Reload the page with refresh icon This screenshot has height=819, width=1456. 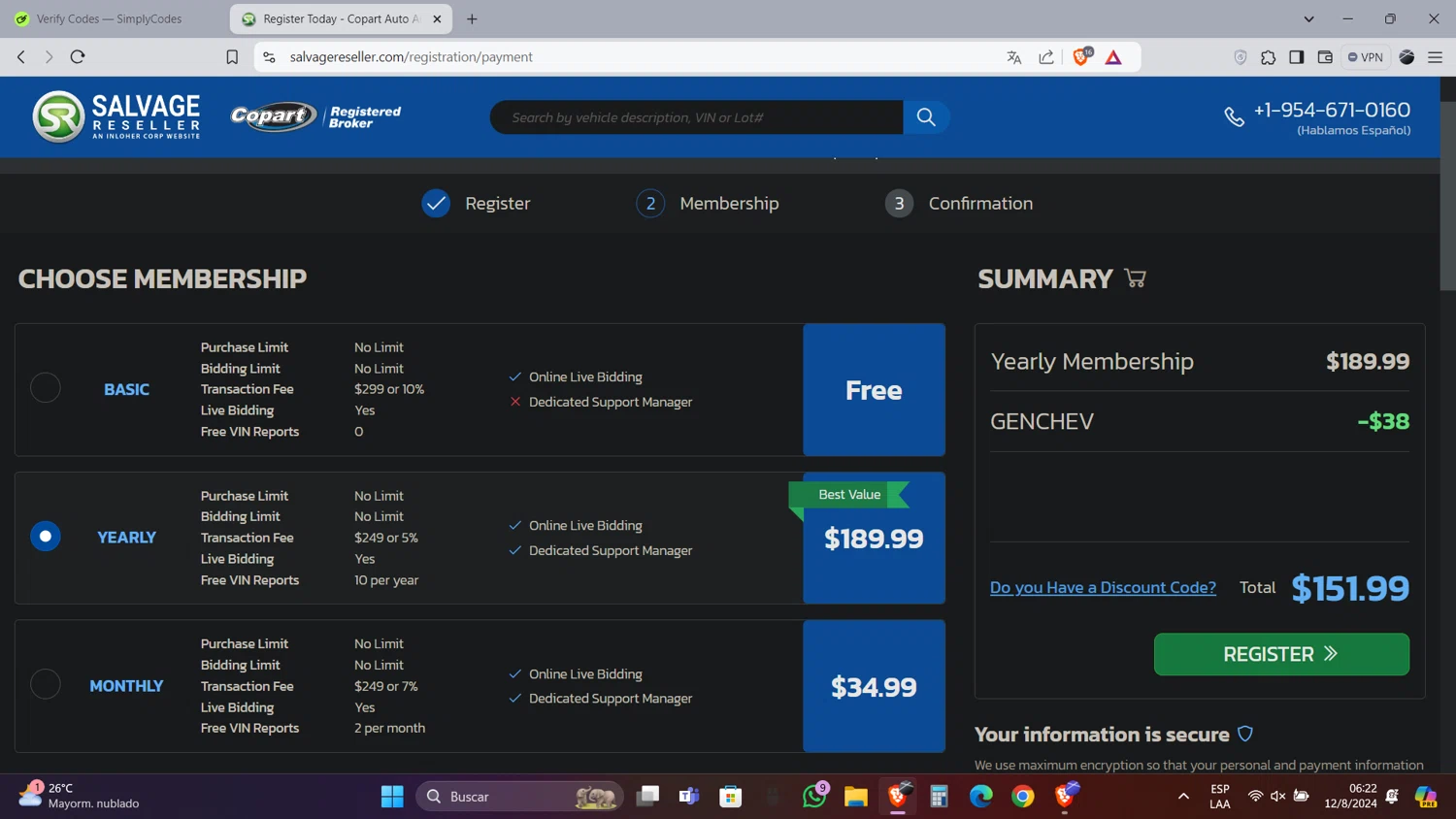tap(78, 57)
